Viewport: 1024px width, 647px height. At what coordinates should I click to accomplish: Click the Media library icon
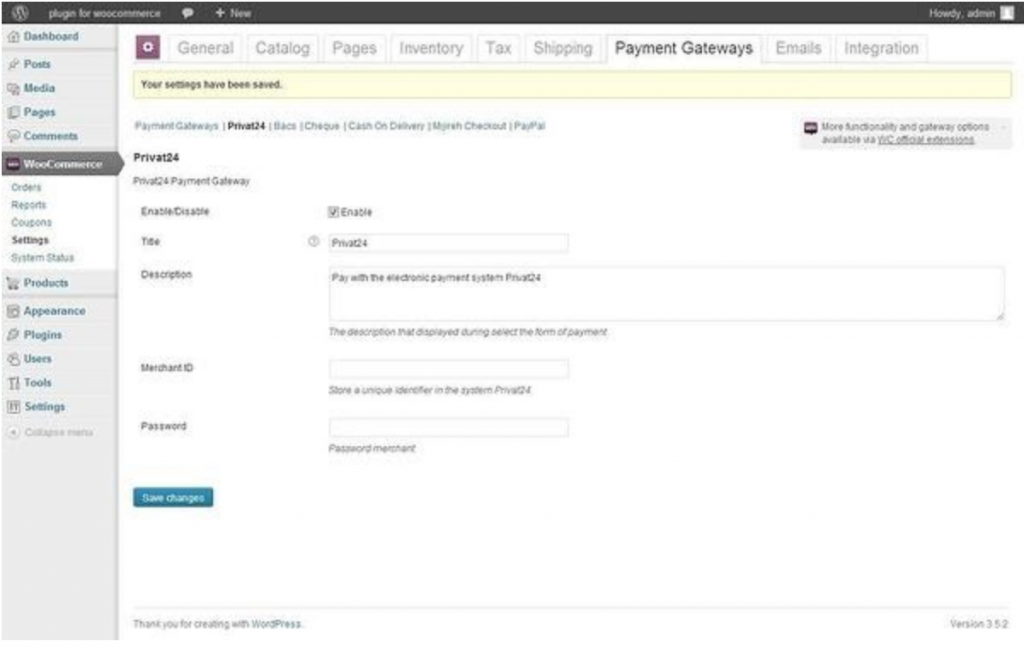[13, 88]
